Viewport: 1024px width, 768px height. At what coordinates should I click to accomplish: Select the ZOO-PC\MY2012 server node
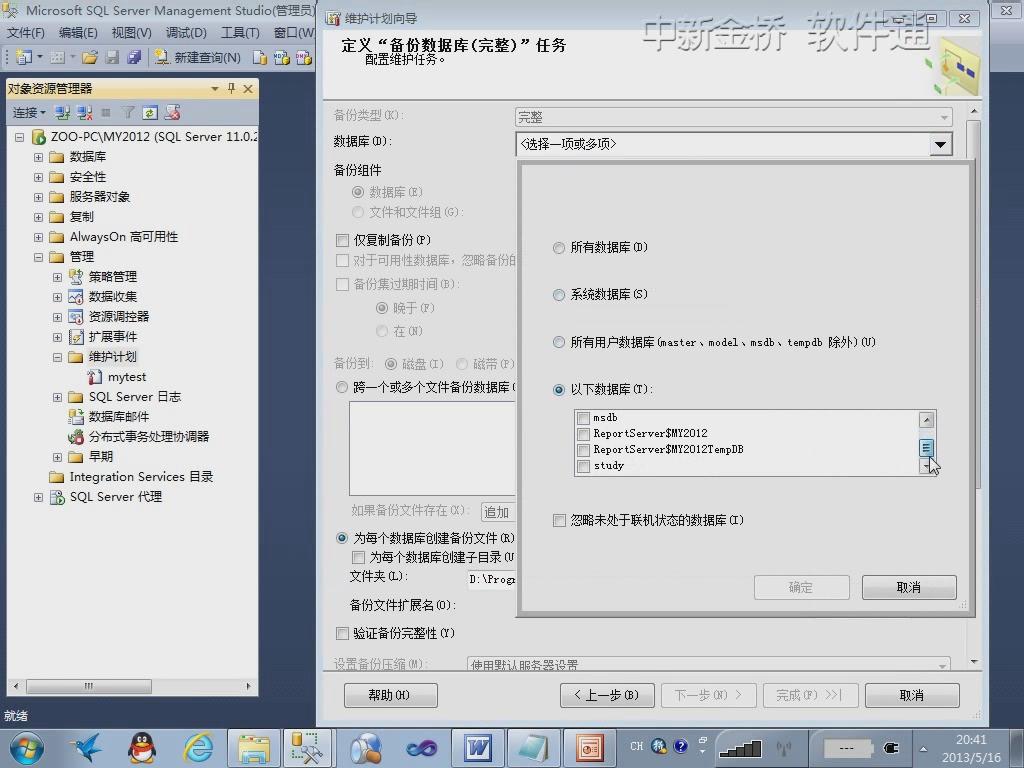(x=153, y=137)
